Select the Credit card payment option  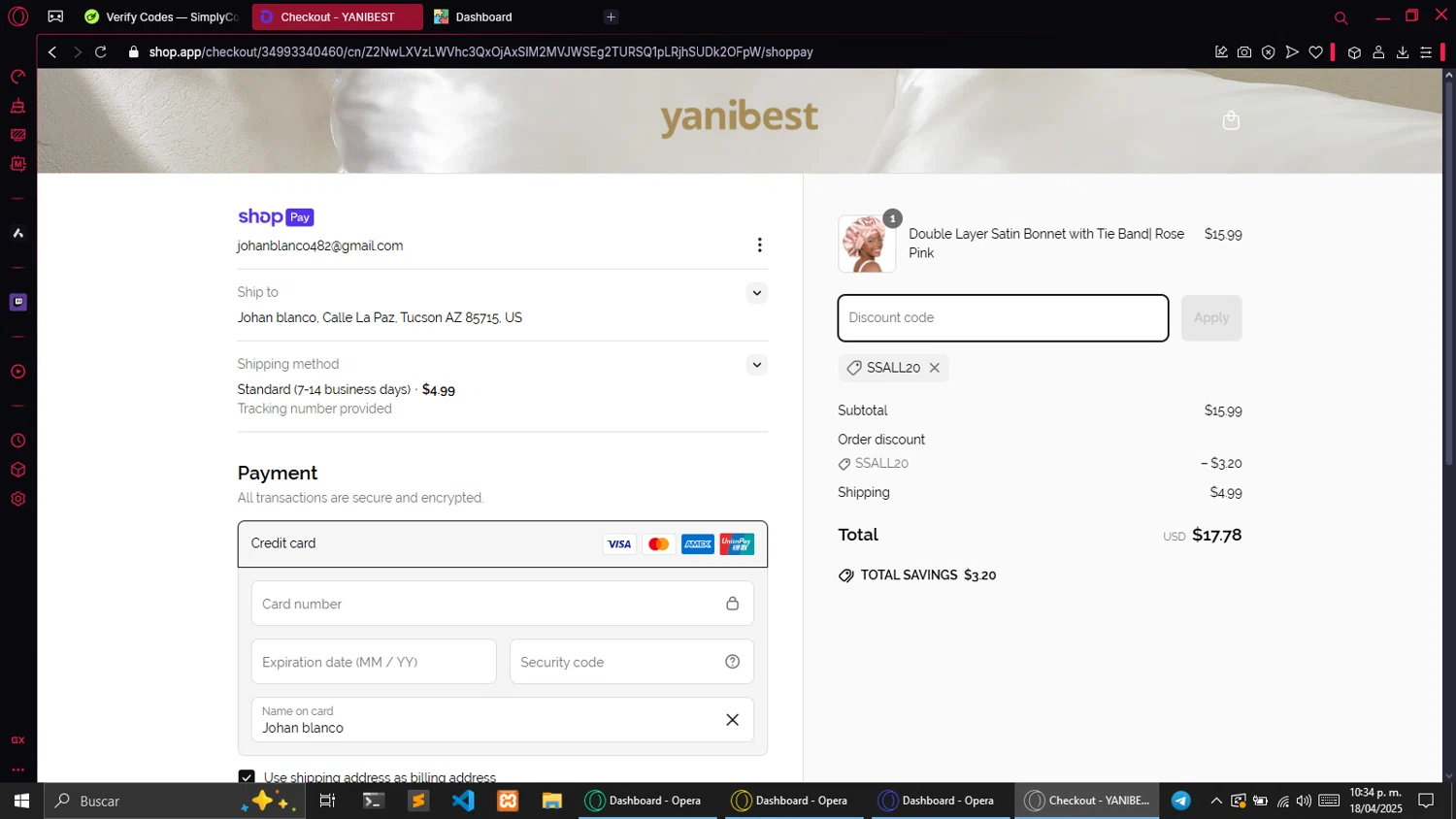click(x=502, y=543)
